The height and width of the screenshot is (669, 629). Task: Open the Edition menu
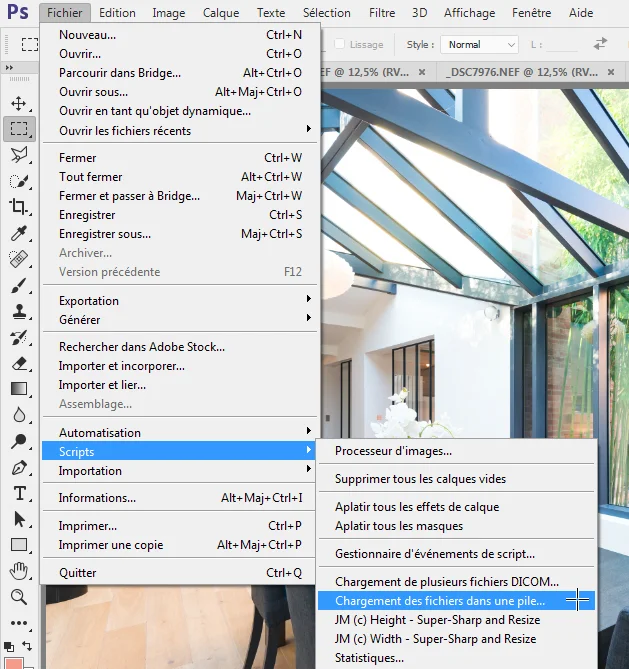117,13
